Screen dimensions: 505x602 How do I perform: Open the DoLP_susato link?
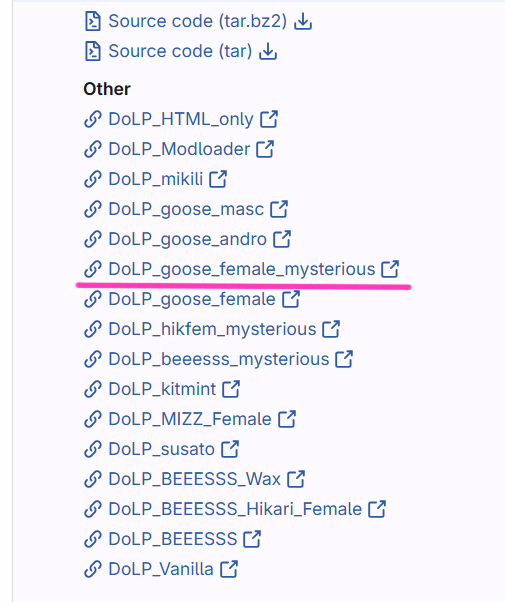point(162,449)
